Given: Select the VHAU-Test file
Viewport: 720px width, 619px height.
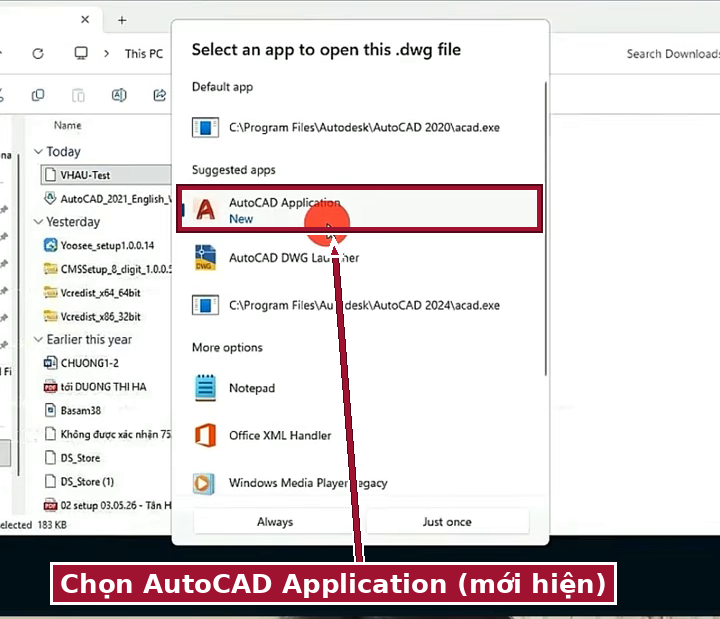Looking at the screenshot, I should tap(106, 175).
